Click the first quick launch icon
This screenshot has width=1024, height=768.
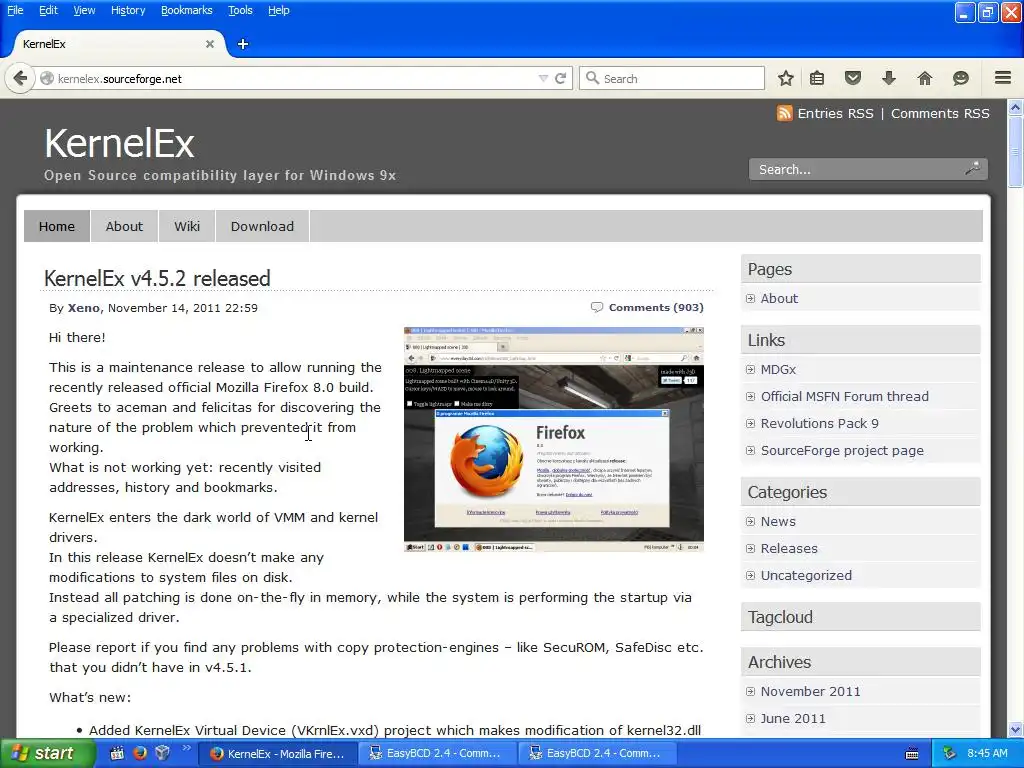[117, 753]
